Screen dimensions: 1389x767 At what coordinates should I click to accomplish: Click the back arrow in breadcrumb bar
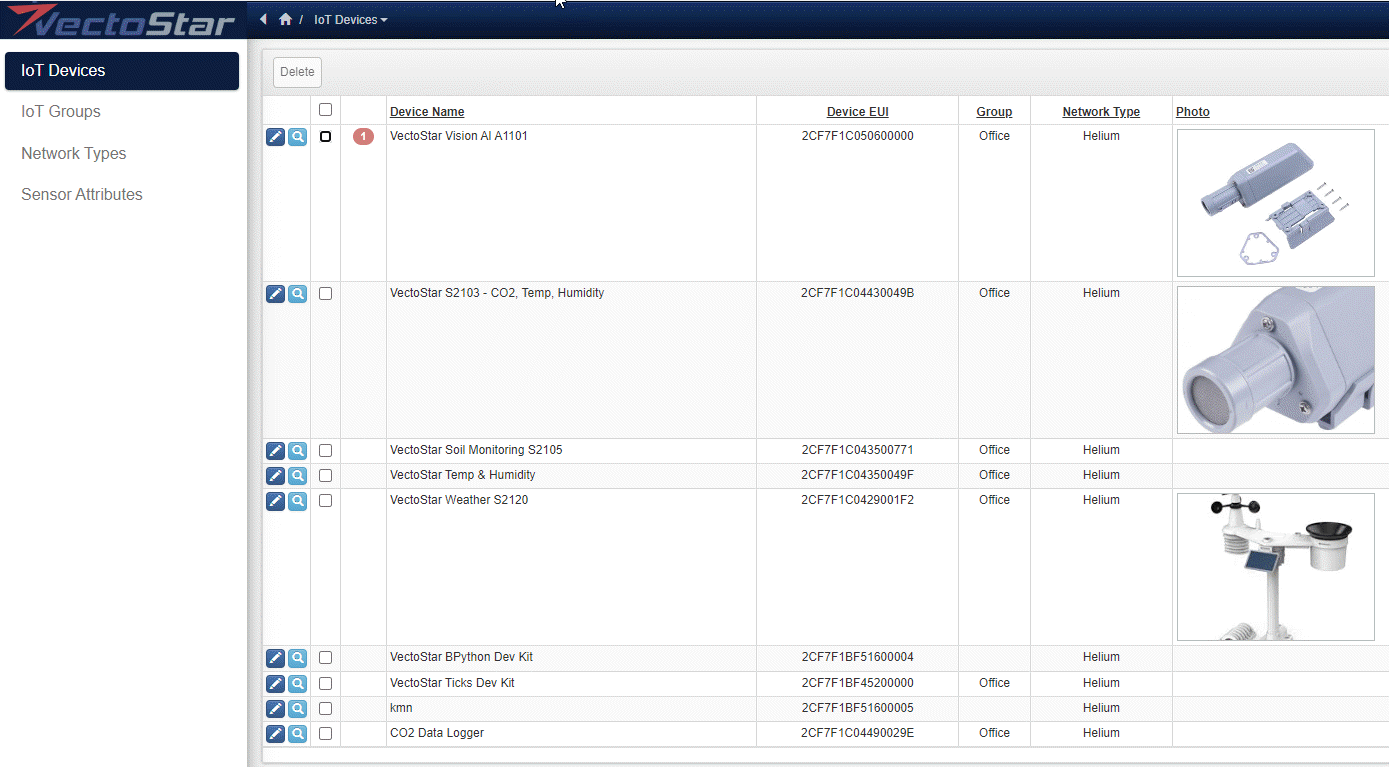(x=263, y=19)
